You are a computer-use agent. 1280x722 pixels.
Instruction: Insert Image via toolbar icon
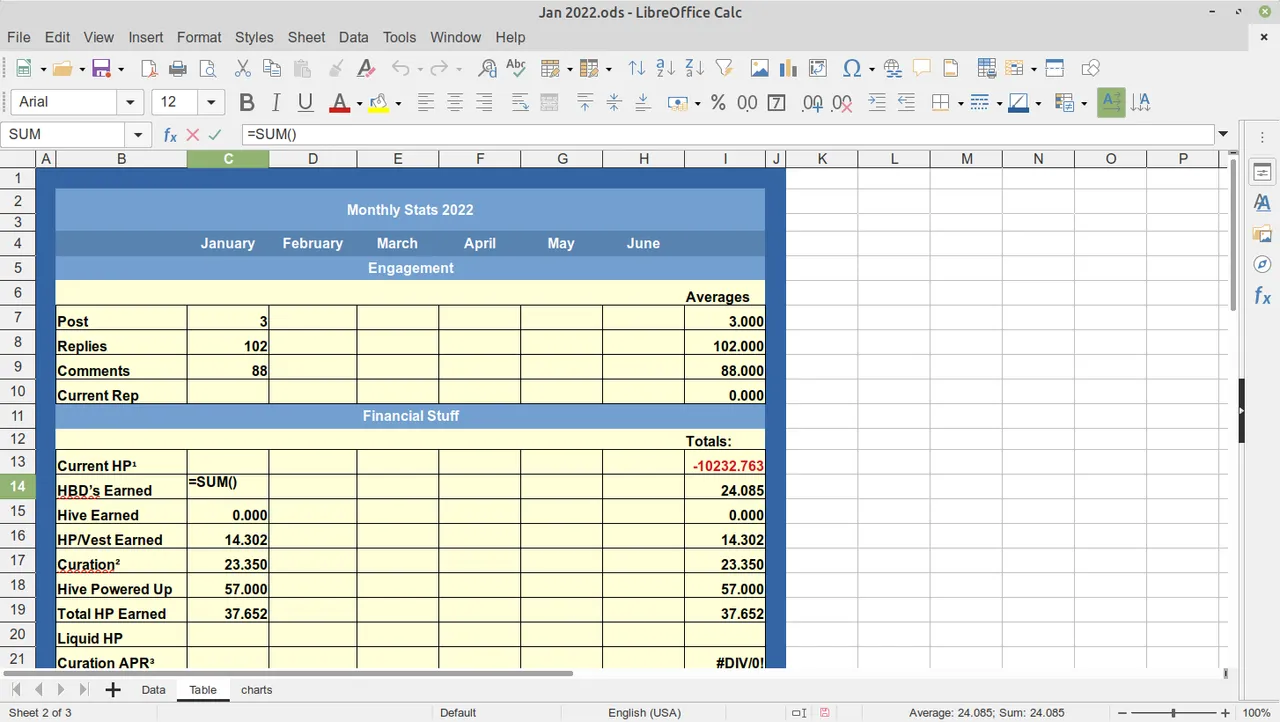point(759,68)
